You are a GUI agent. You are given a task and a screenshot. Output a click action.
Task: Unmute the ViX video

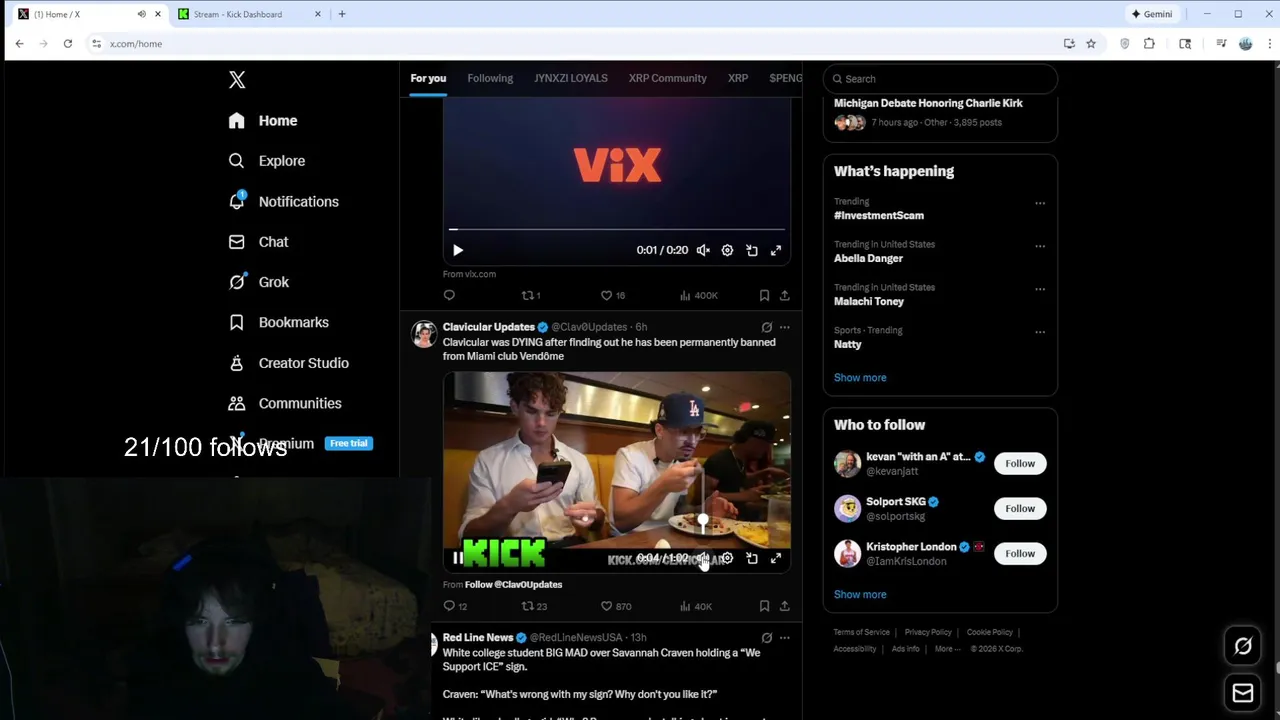point(703,250)
